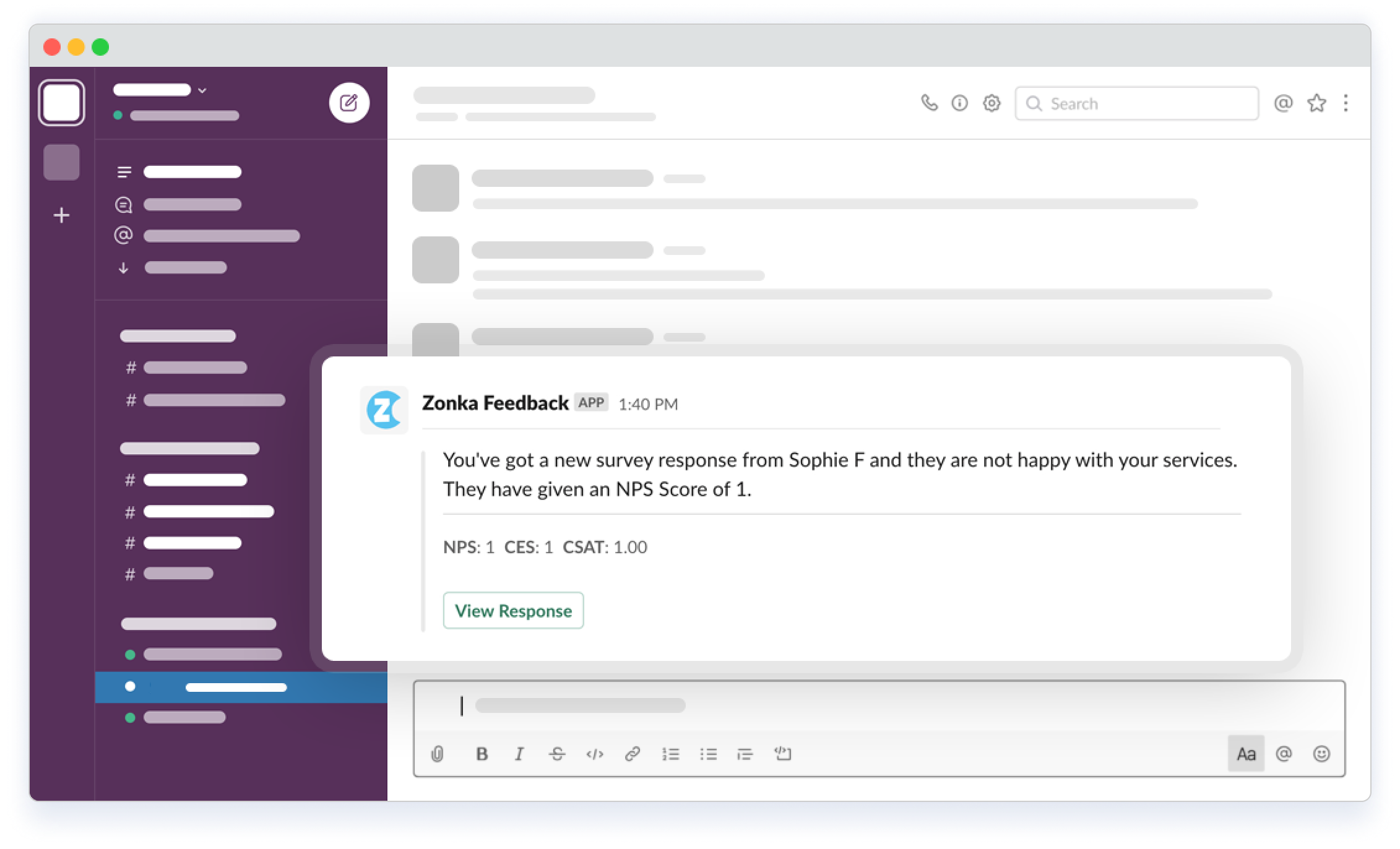
Task: Click the unordered list icon
Action: click(x=707, y=755)
